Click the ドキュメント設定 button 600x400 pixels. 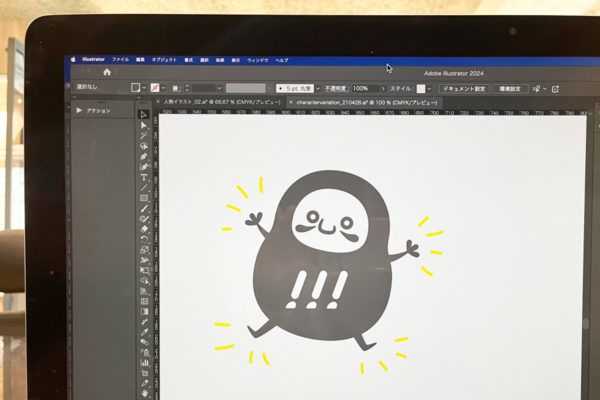(464, 89)
